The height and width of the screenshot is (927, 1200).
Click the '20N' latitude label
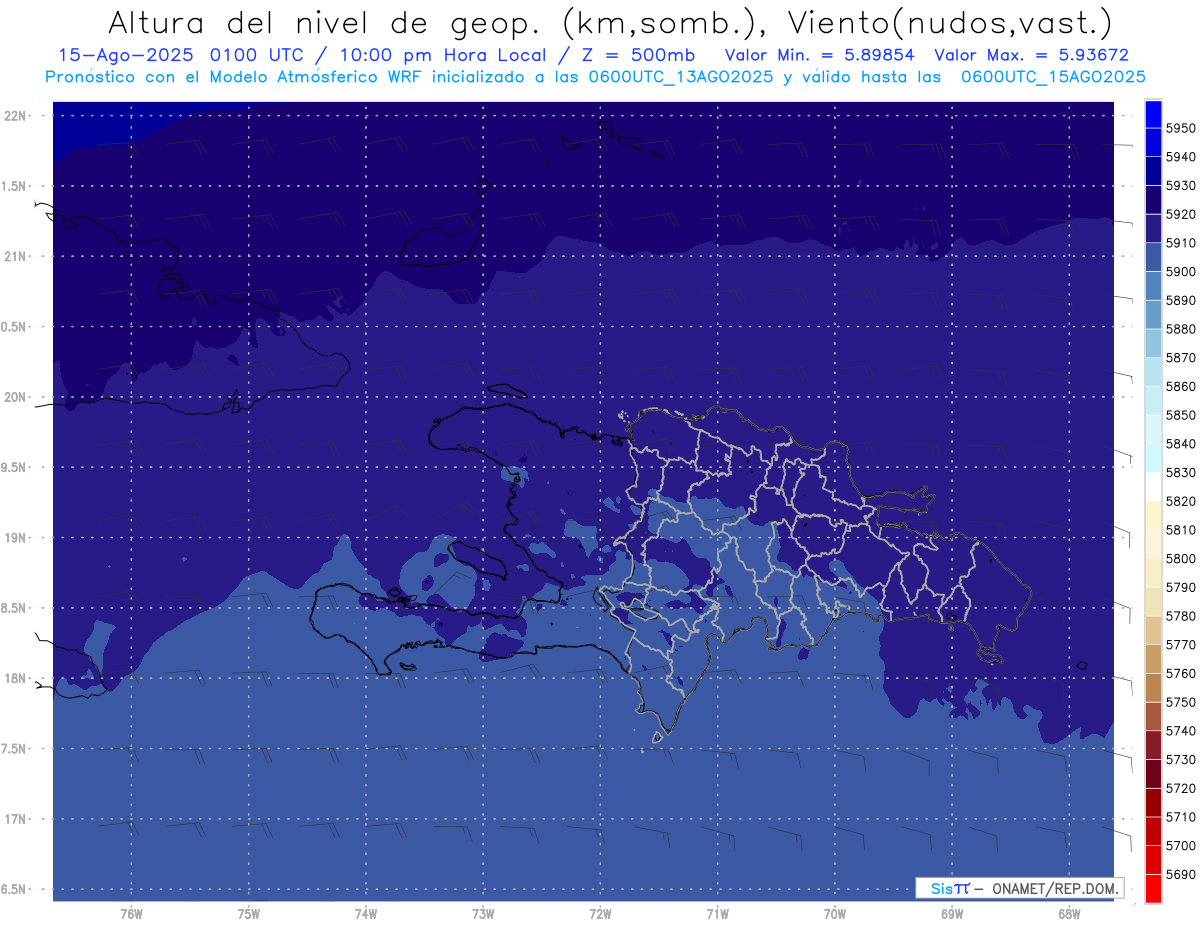point(16,397)
